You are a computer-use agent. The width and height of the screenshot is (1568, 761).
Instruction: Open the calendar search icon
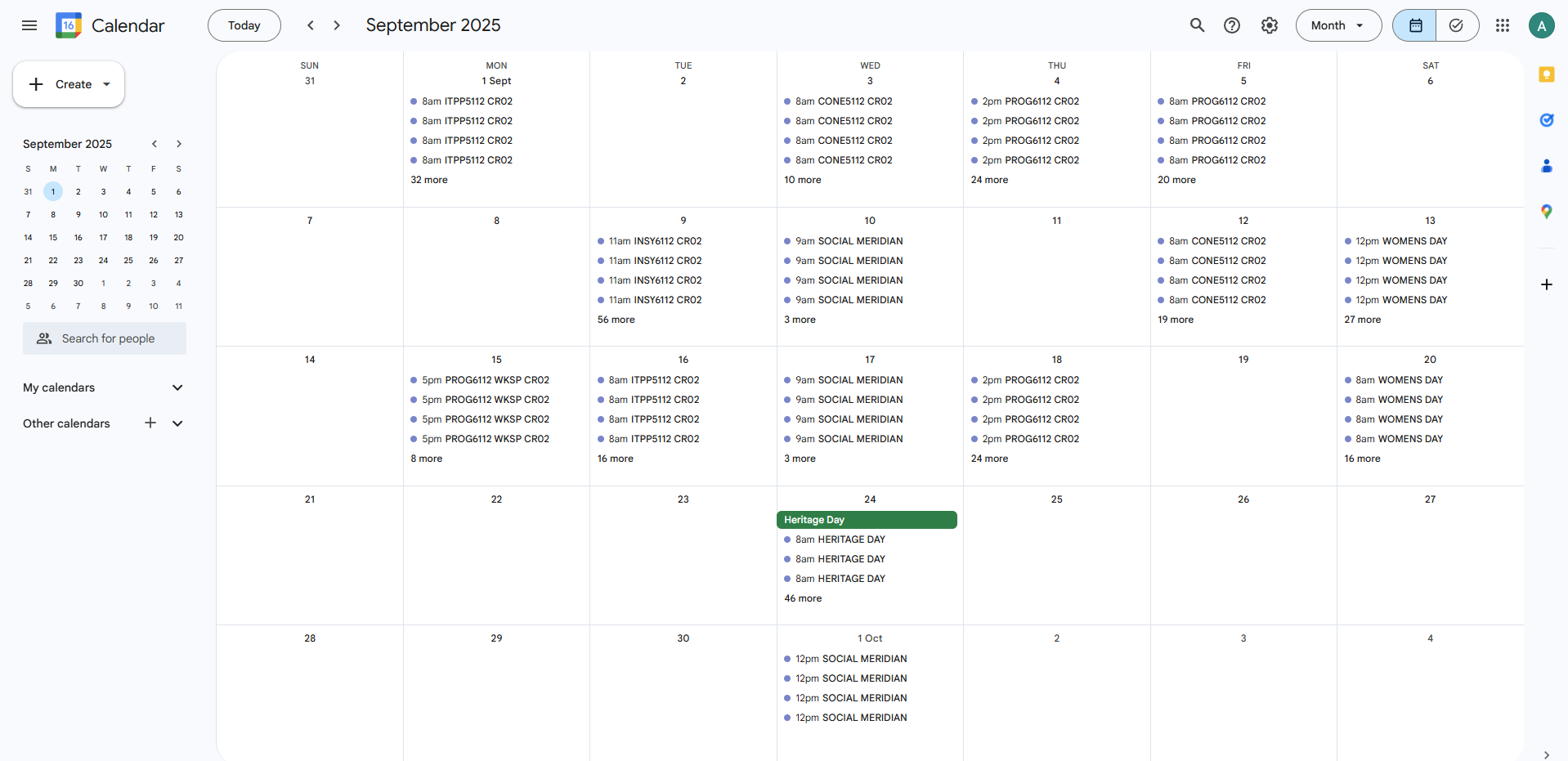(1196, 25)
